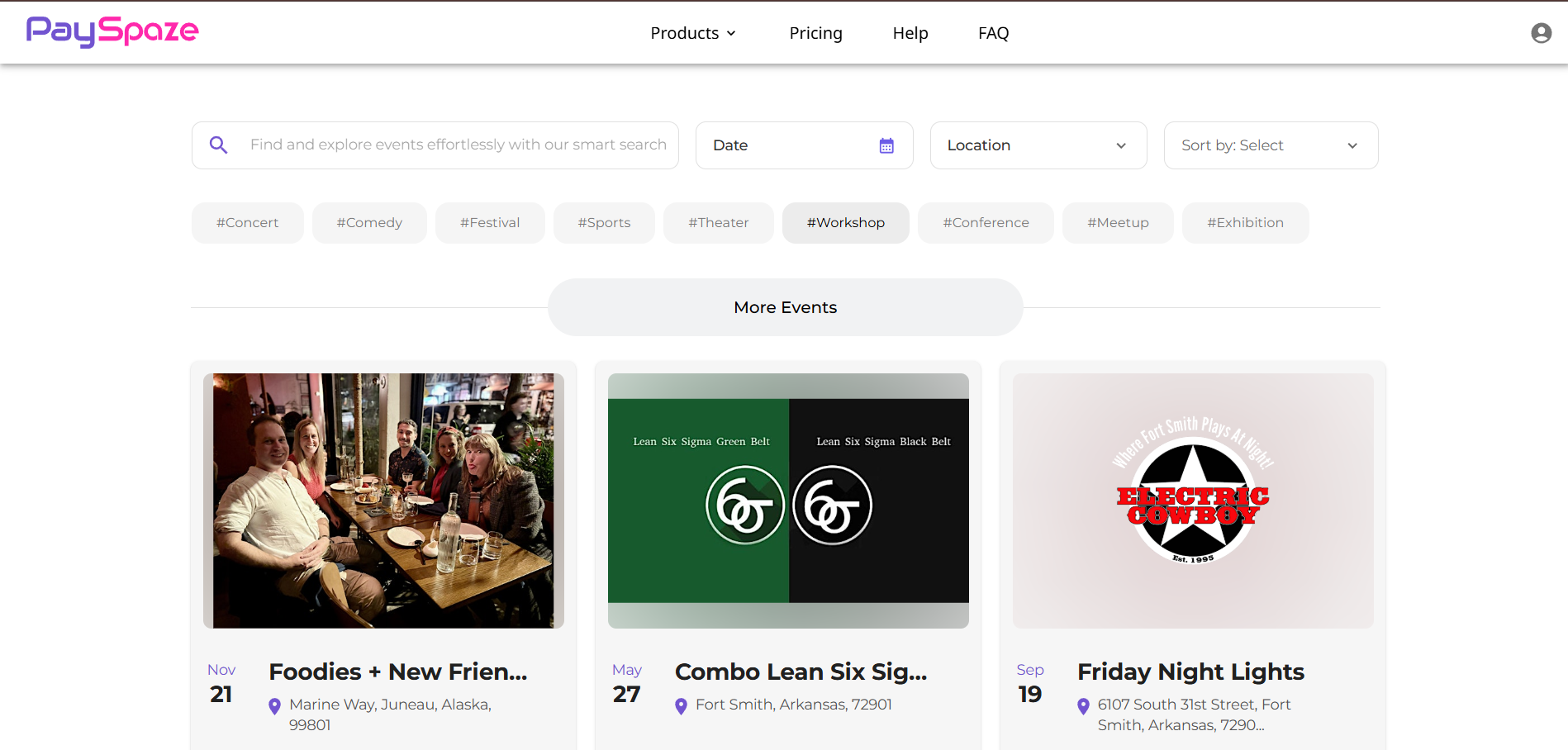This screenshot has height=750, width=1568.
Task: Open the Location dropdown
Action: (x=1038, y=145)
